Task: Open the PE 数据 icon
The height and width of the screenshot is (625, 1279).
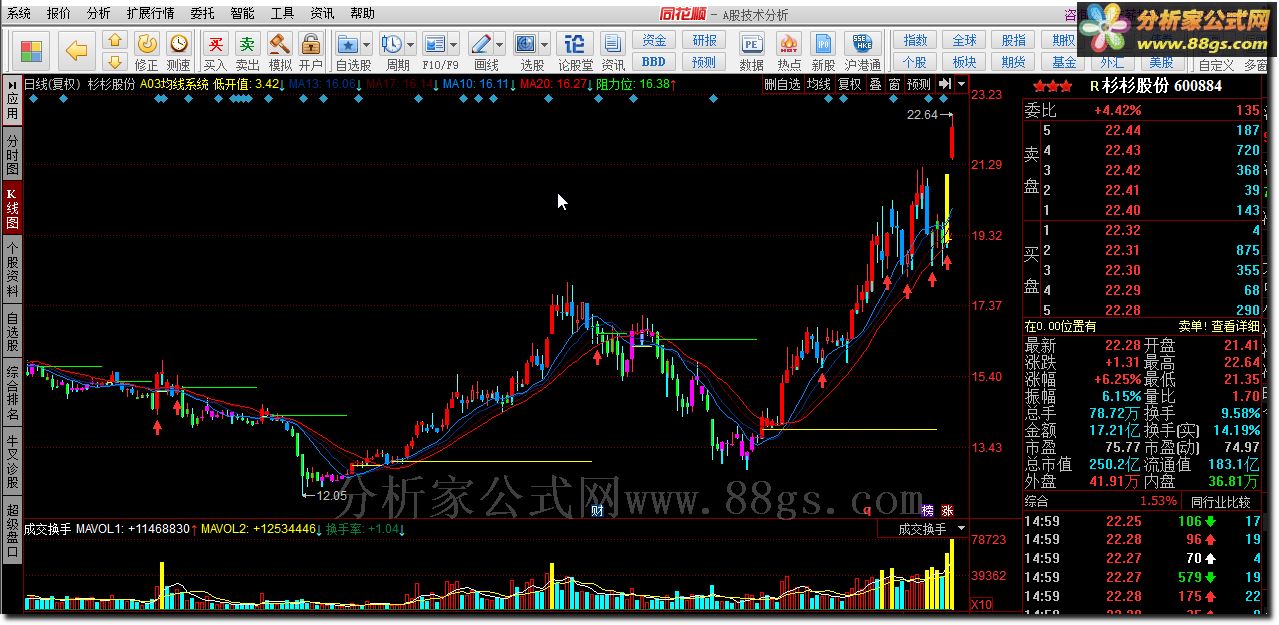Action: click(751, 43)
